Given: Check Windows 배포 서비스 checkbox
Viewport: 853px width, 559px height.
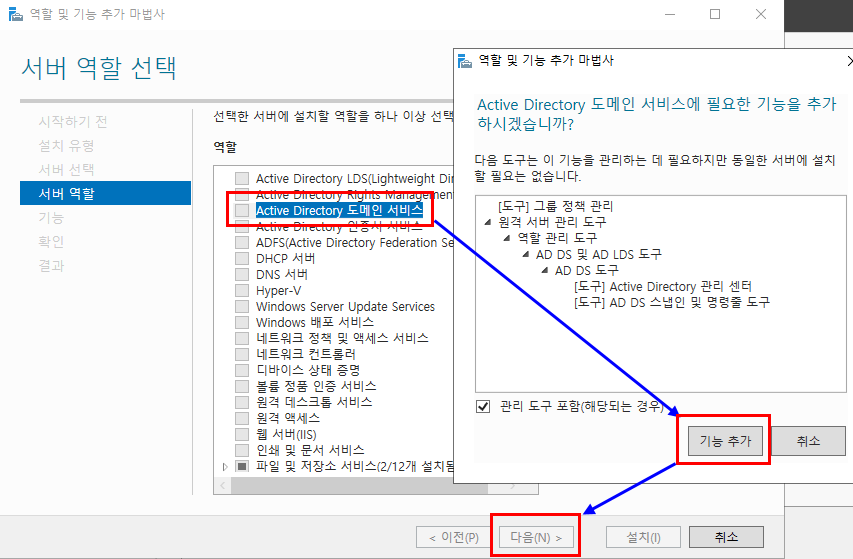Looking at the screenshot, I should click(x=242, y=322).
